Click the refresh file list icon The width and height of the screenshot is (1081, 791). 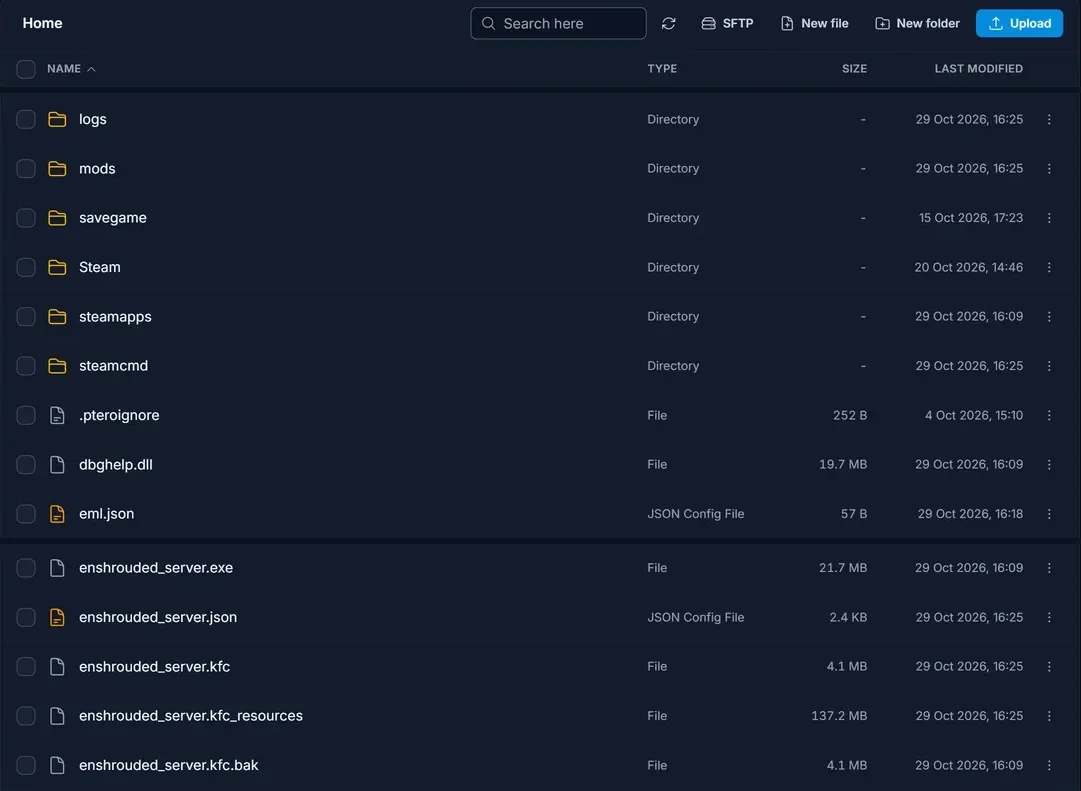(668, 23)
